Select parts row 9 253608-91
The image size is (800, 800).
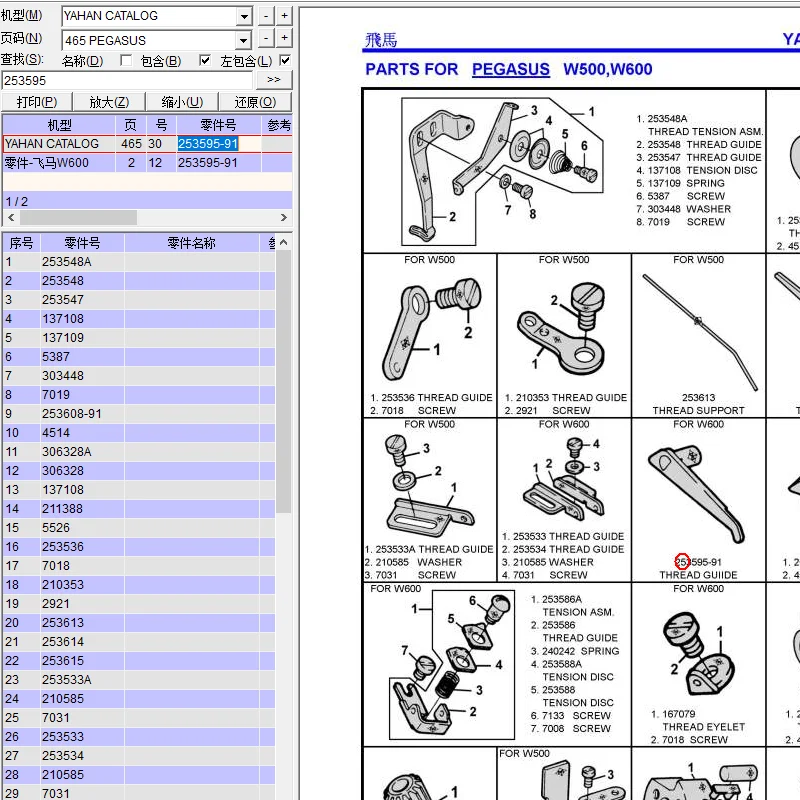139,414
